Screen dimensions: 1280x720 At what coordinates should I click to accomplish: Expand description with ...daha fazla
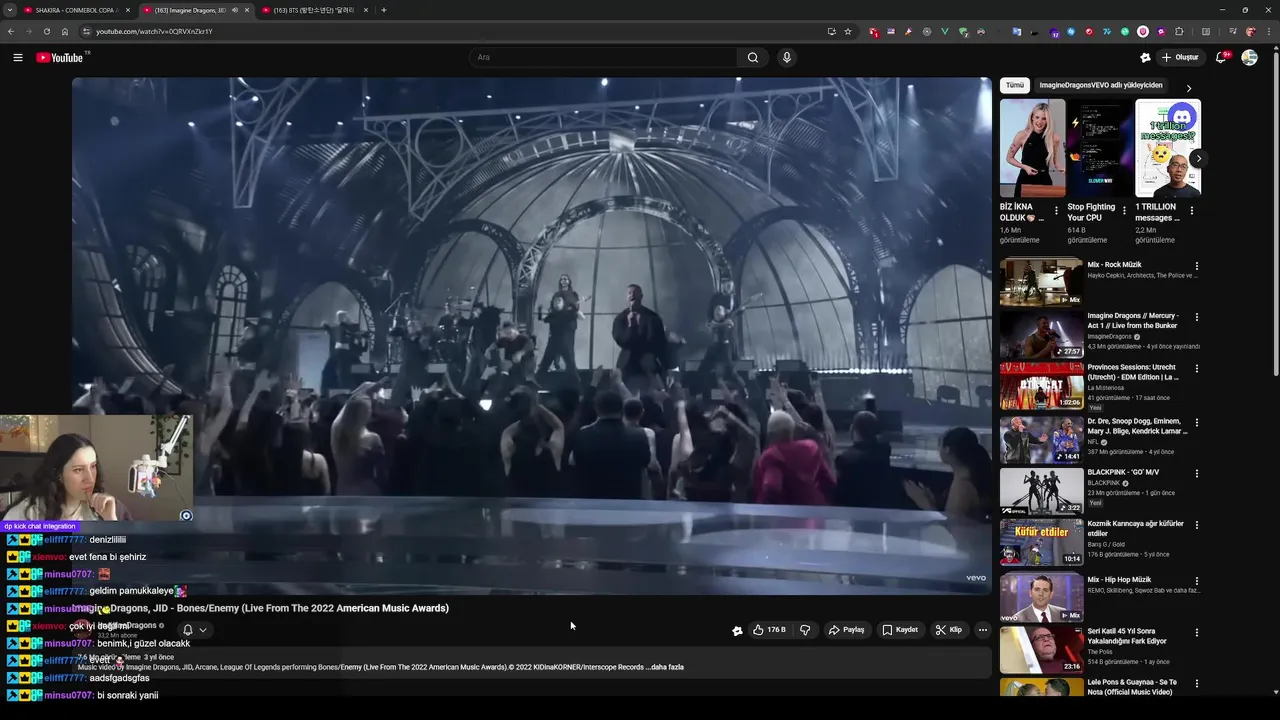click(665, 667)
